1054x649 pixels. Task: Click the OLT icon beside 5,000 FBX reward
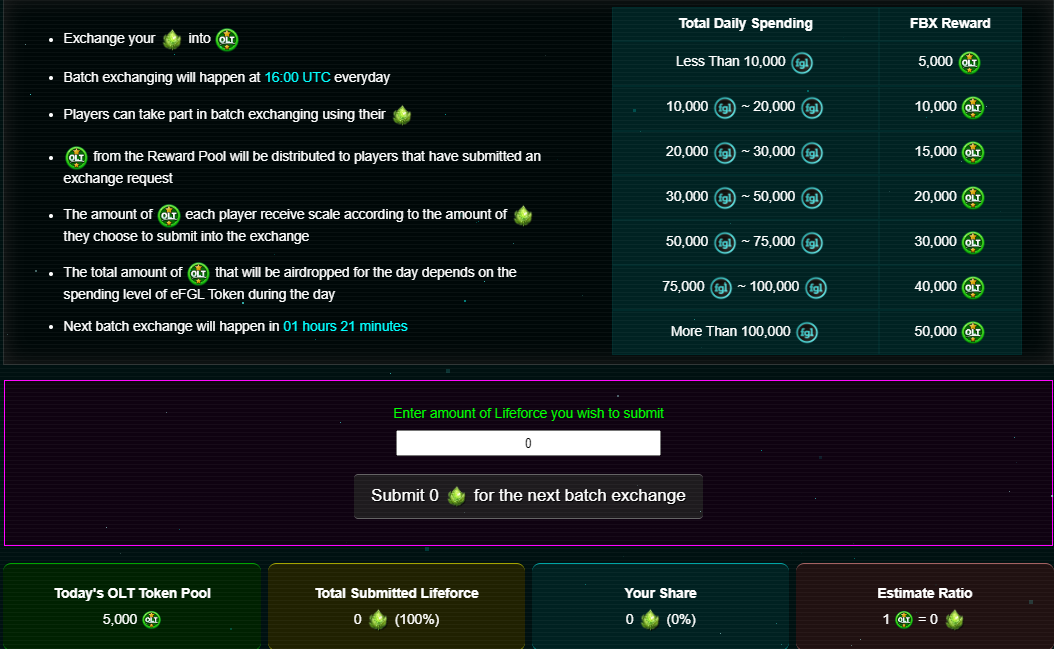coord(970,62)
